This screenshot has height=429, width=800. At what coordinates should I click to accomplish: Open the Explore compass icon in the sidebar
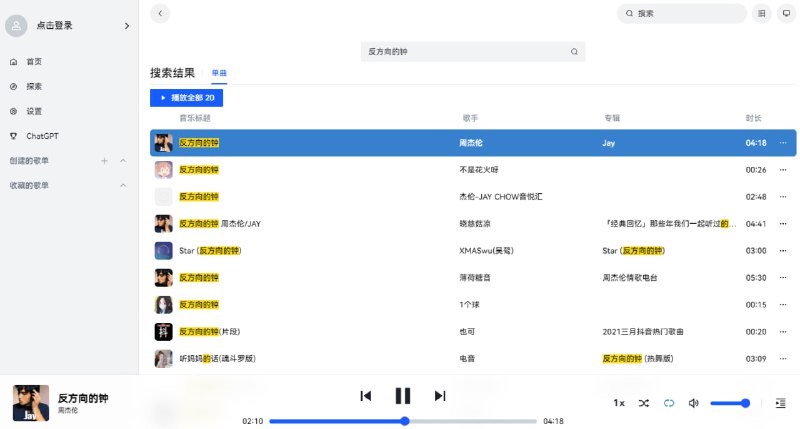pyautogui.click(x=14, y=87)
